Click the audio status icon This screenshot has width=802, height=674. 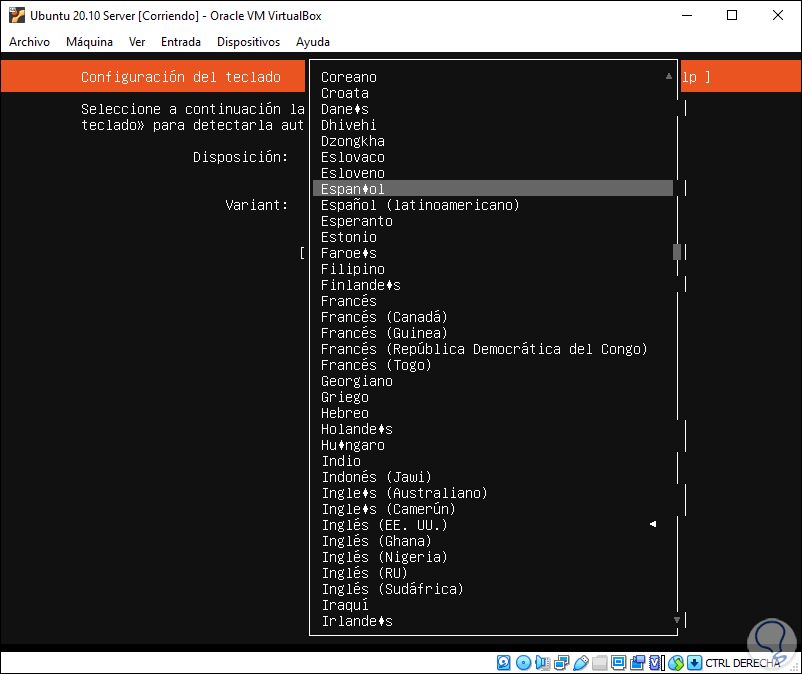(542, 663)
